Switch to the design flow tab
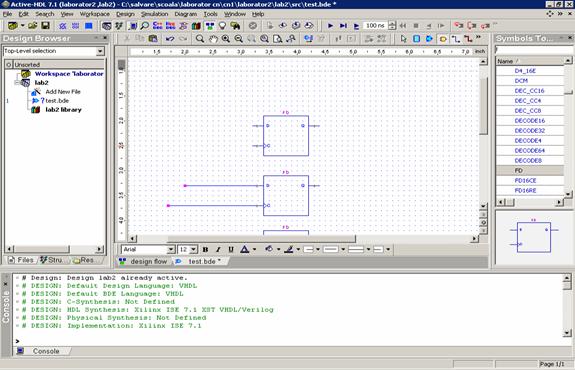Screen dimensions: 575x370 pos(144,261)
